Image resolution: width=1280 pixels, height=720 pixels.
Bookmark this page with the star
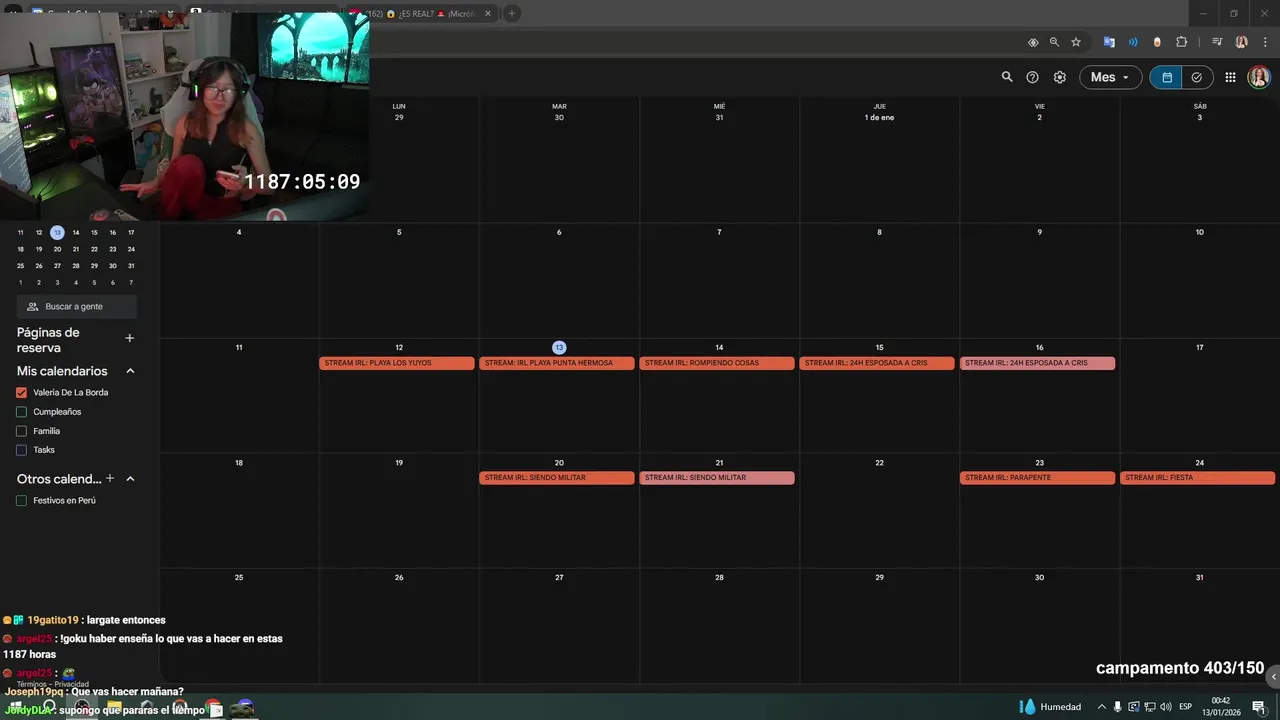(1076, 42)
